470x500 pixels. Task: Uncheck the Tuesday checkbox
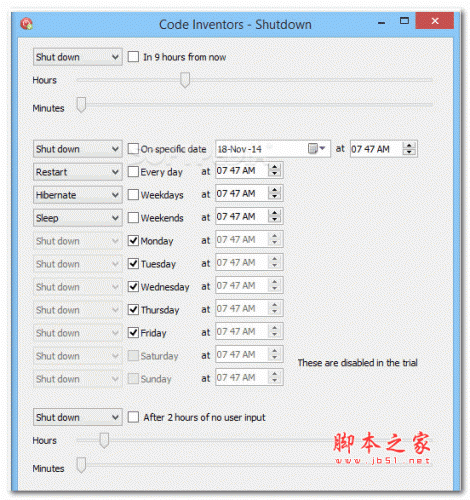133,264
